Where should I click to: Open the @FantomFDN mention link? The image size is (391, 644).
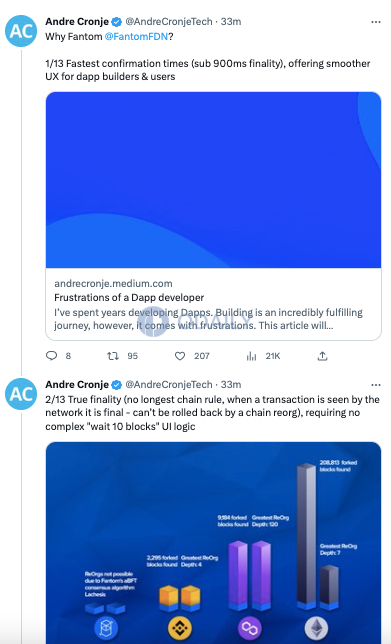pyautogui.click(x=136, y=37)
